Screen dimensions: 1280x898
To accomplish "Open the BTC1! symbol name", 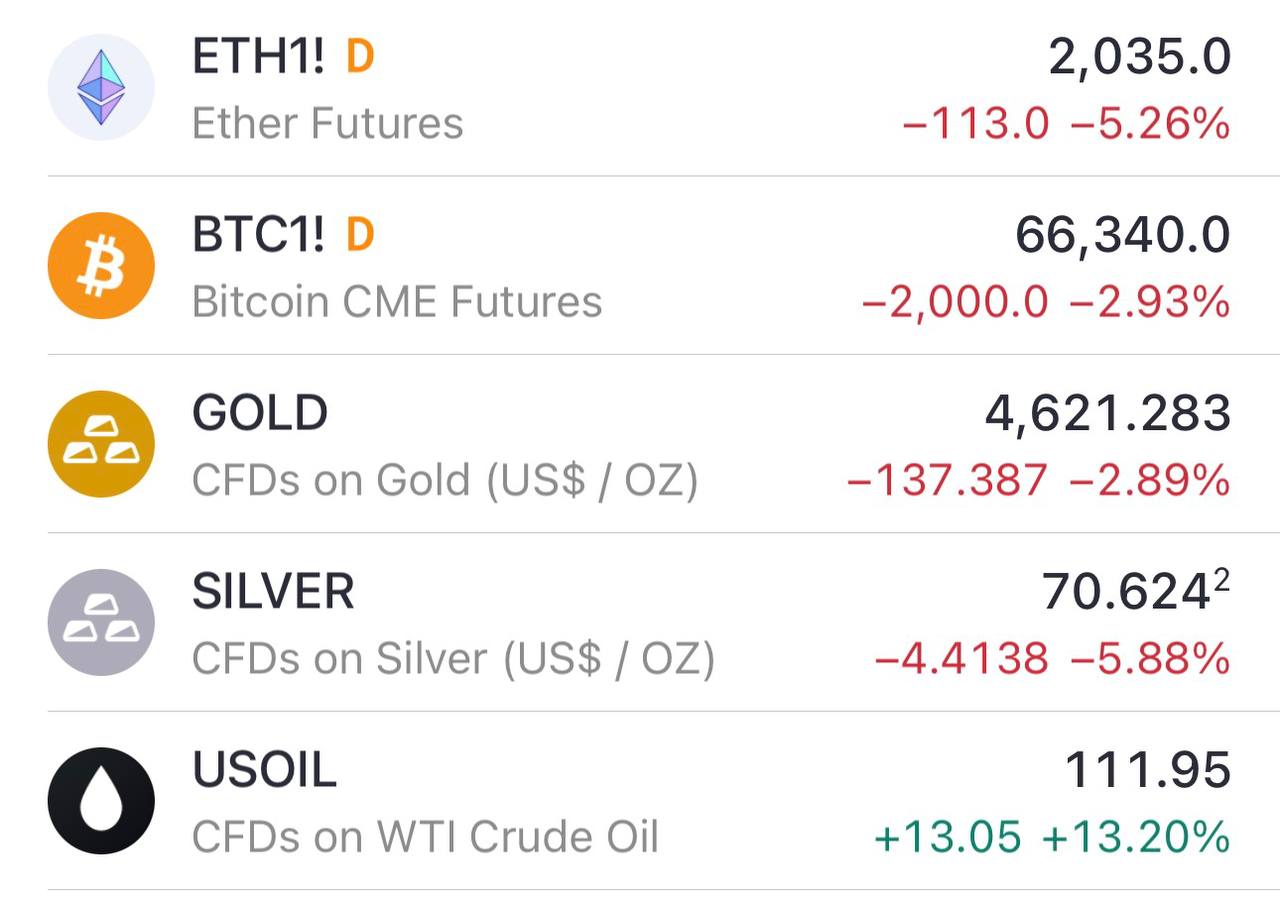I will (258, 235).
